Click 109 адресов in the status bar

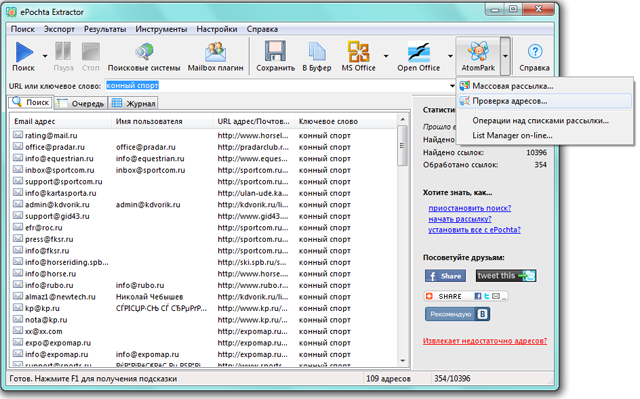(388, 379)
